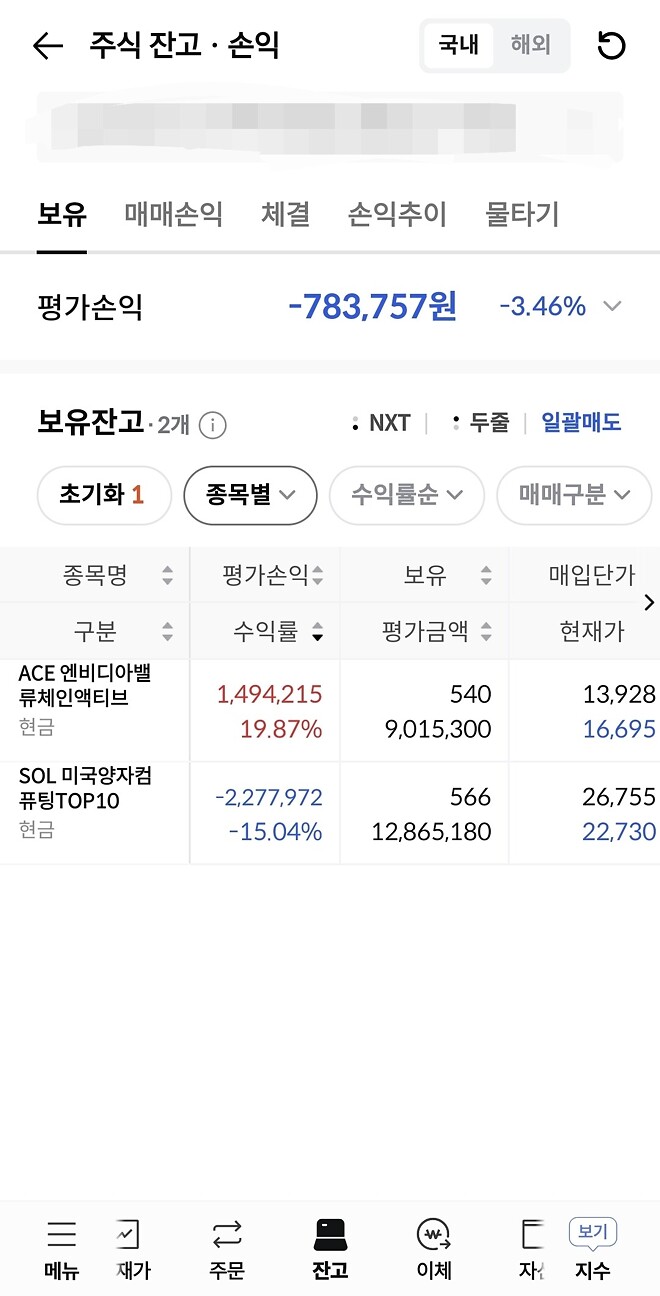Switch to the 매매손익 tab

pos(172,215)
